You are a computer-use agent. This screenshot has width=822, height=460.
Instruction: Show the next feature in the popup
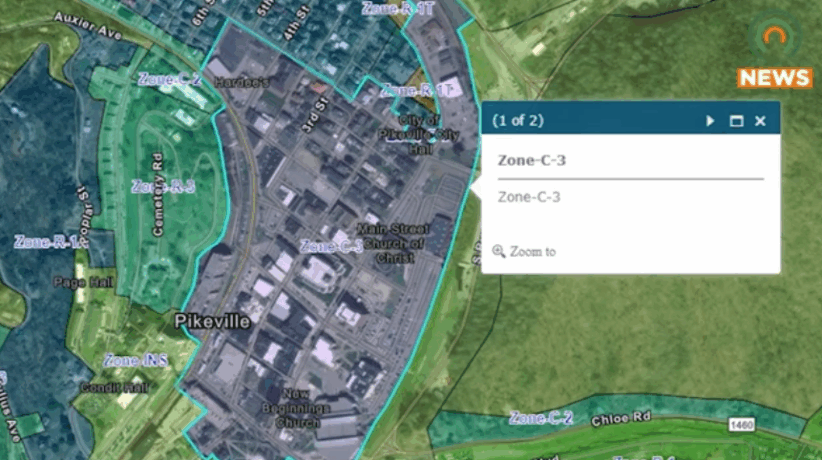coord(710,121)
